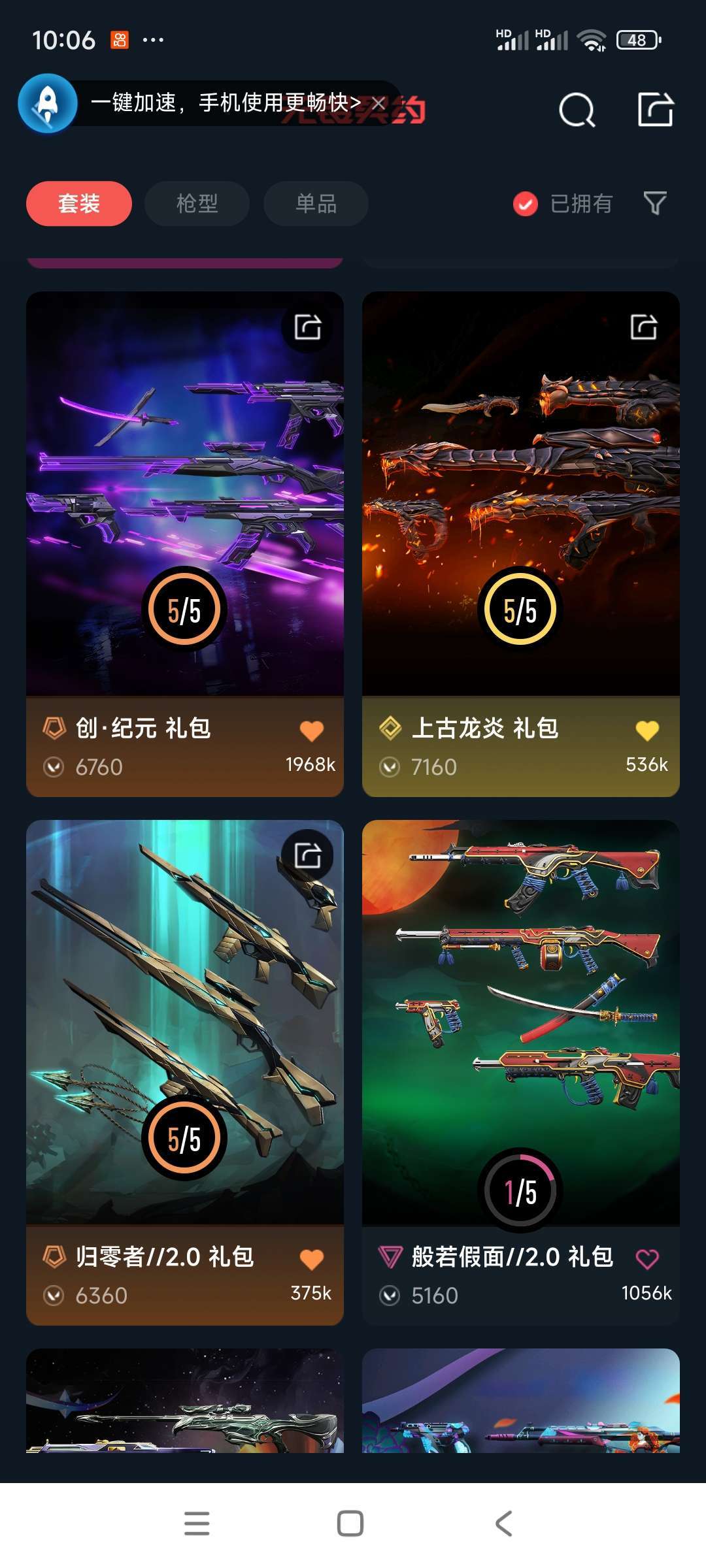The image size is (706, 1568).
Task: Share the 创·纪元 bundle card
Action: [307, 327]
